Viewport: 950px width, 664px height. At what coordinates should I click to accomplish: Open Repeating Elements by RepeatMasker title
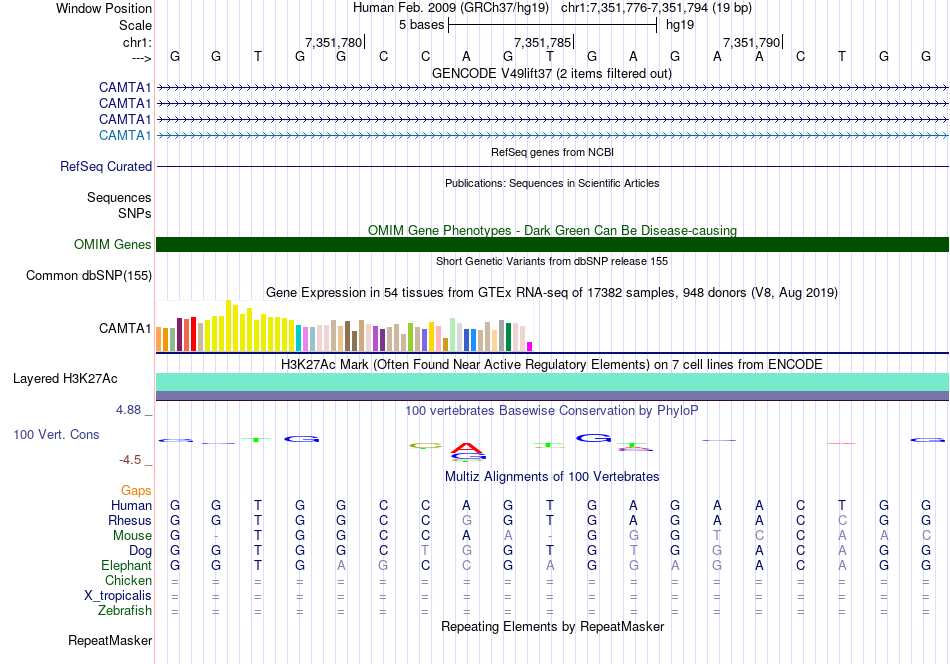(x=552, y=626)
